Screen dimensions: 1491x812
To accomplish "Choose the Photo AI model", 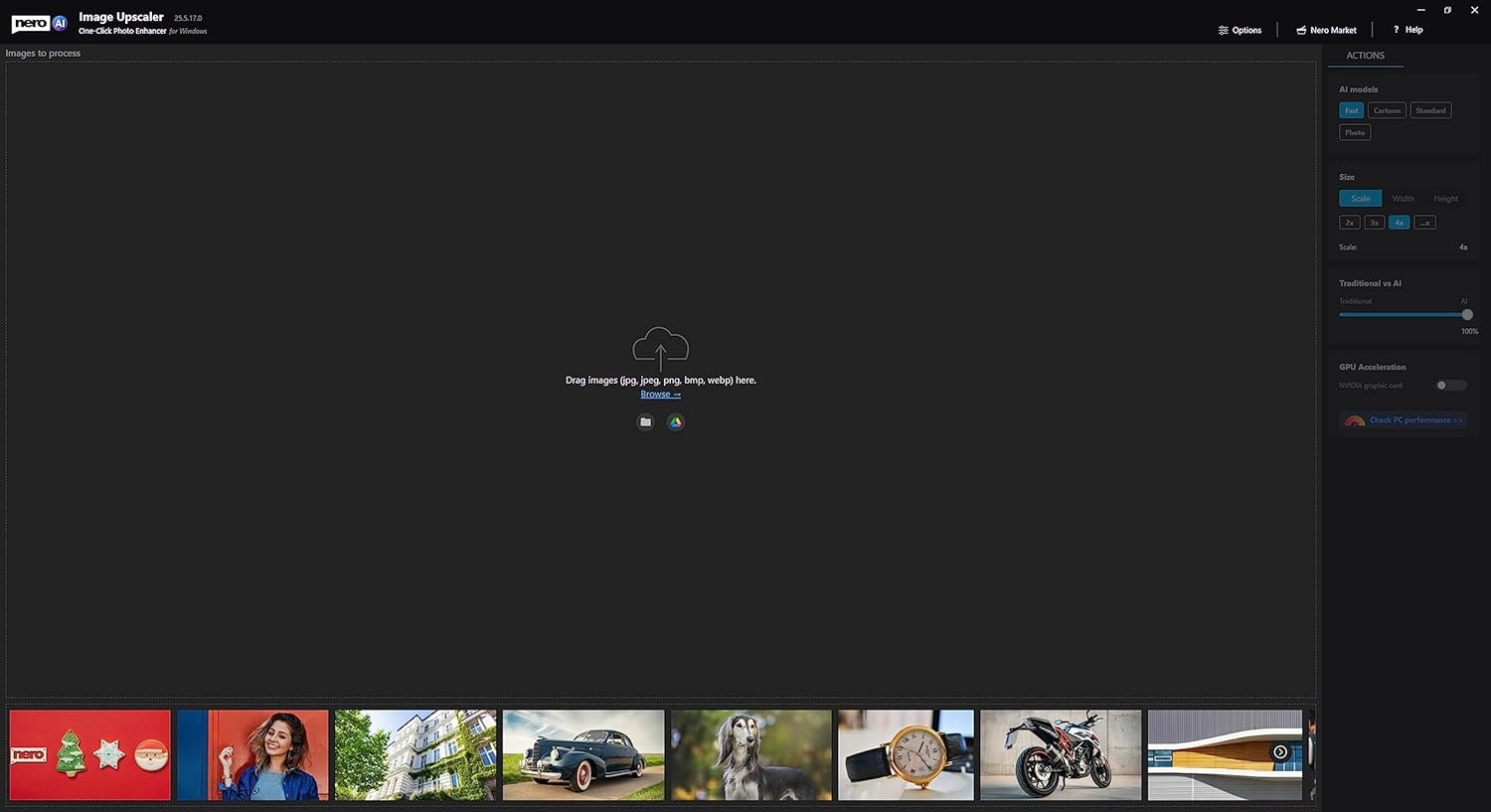I will (x=1355, y=132).
